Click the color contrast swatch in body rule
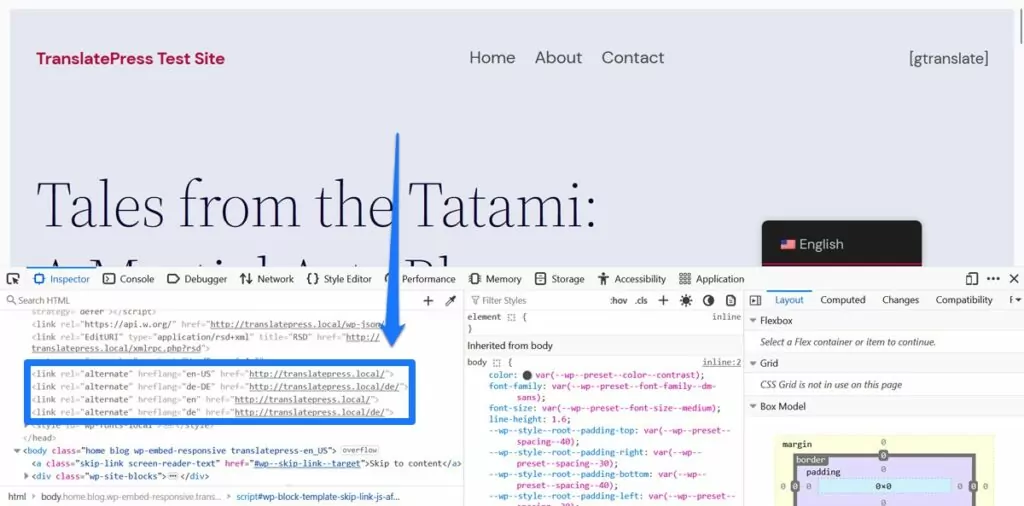The image size is (1024, 506). pyautogui.click(x=527, y=375)
